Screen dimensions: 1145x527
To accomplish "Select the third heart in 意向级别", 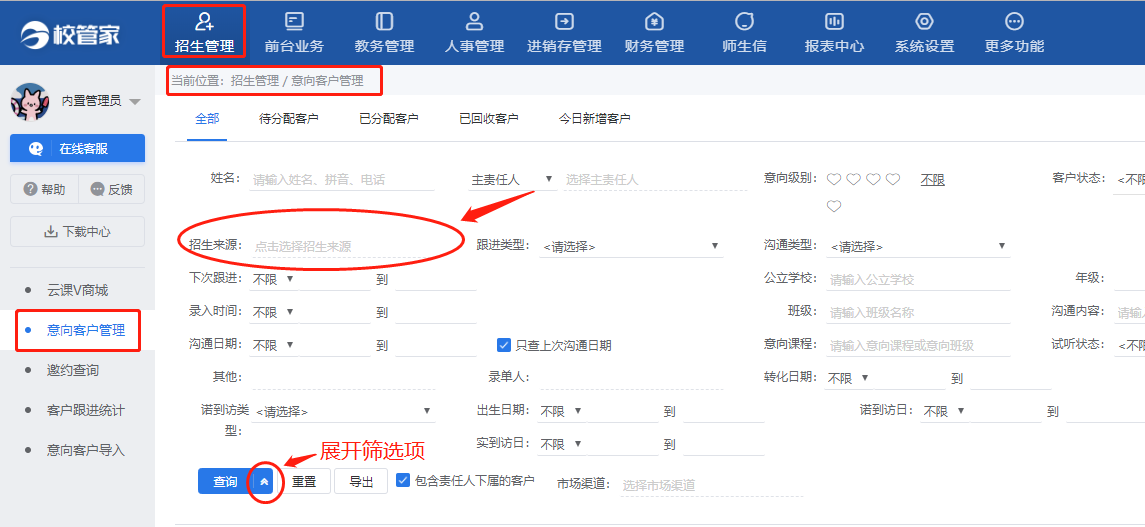I will point(873,180).
